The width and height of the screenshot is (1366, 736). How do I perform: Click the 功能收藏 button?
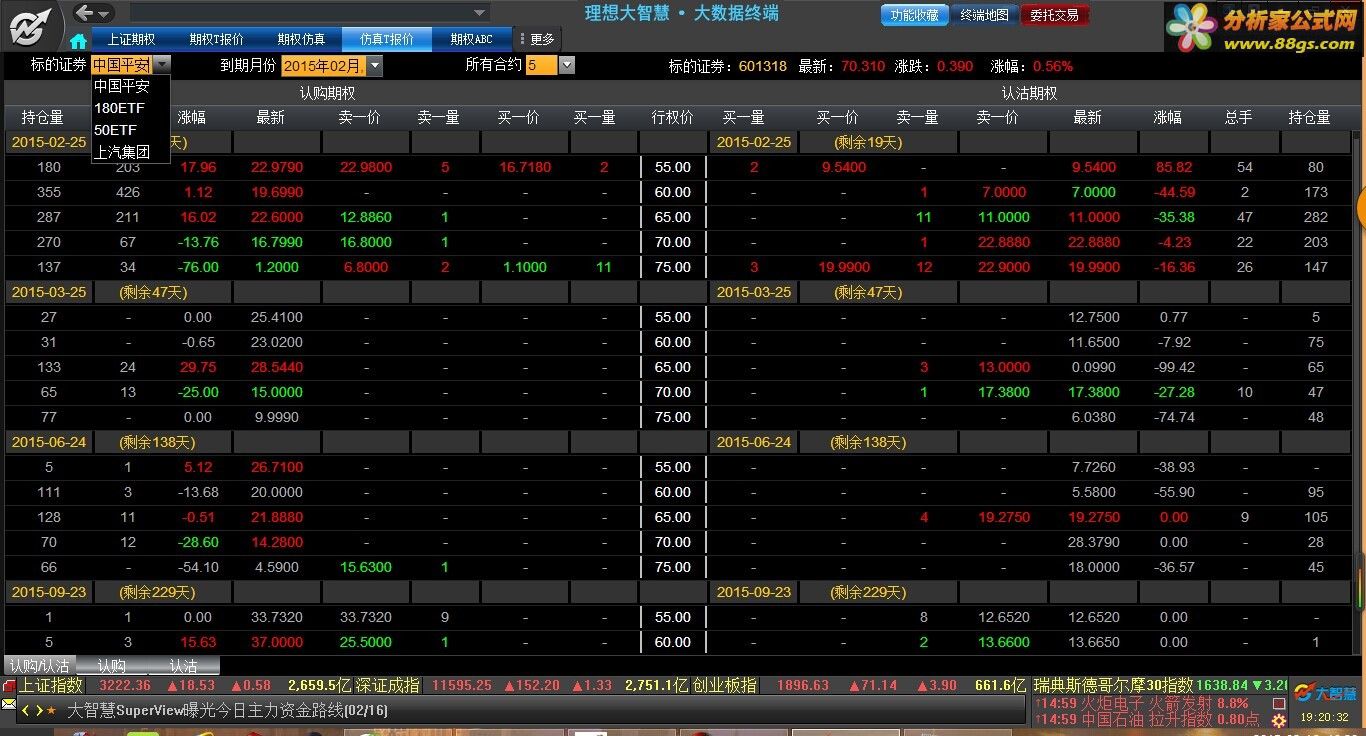click(914, 15)
